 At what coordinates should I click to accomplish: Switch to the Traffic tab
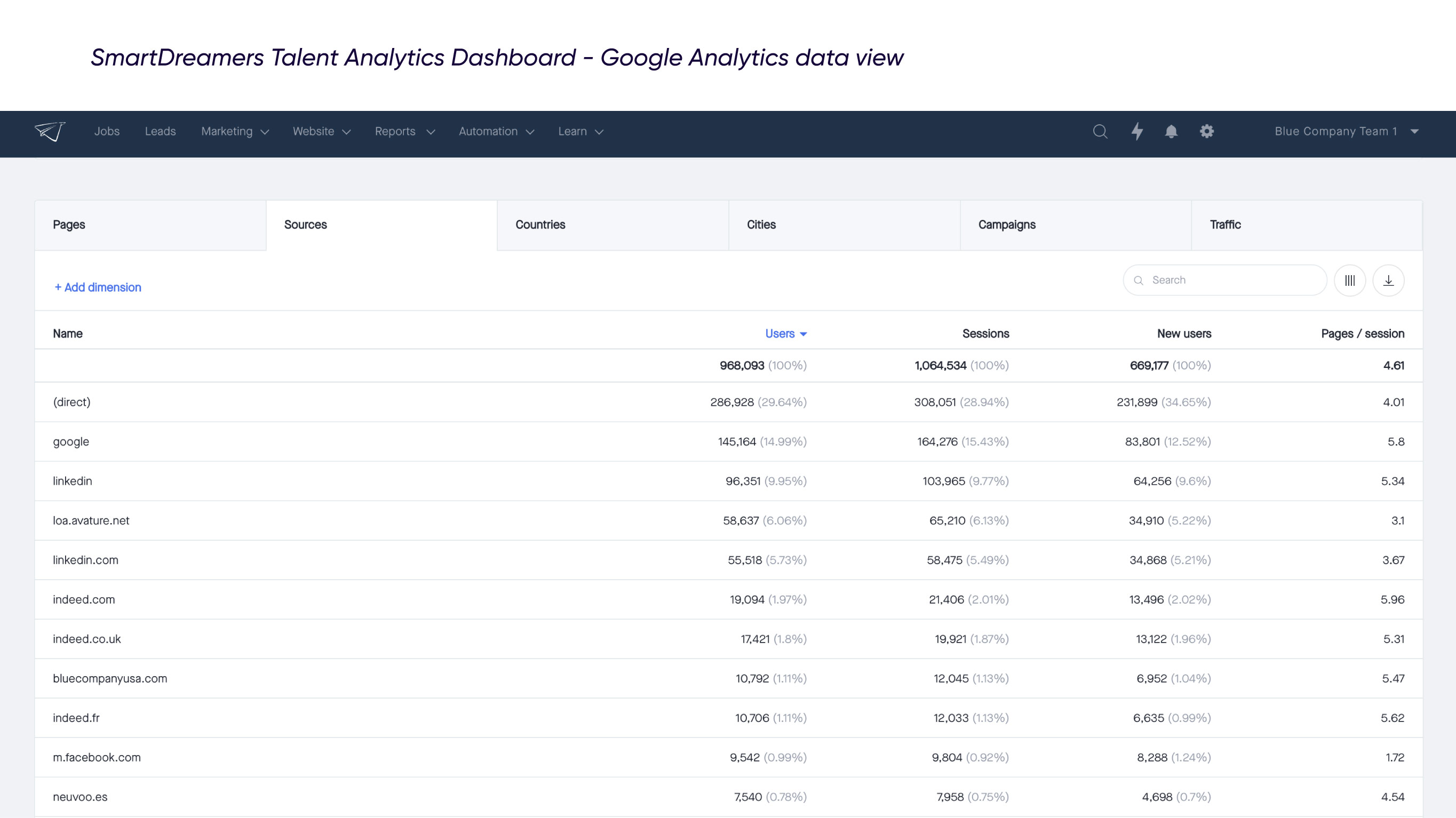1307,225
